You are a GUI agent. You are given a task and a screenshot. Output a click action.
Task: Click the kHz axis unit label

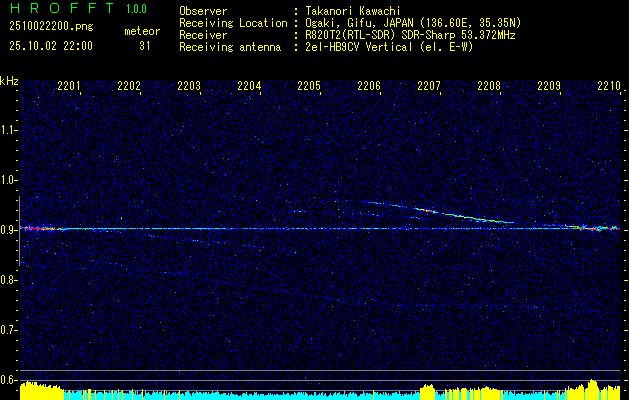pos(9,81)
